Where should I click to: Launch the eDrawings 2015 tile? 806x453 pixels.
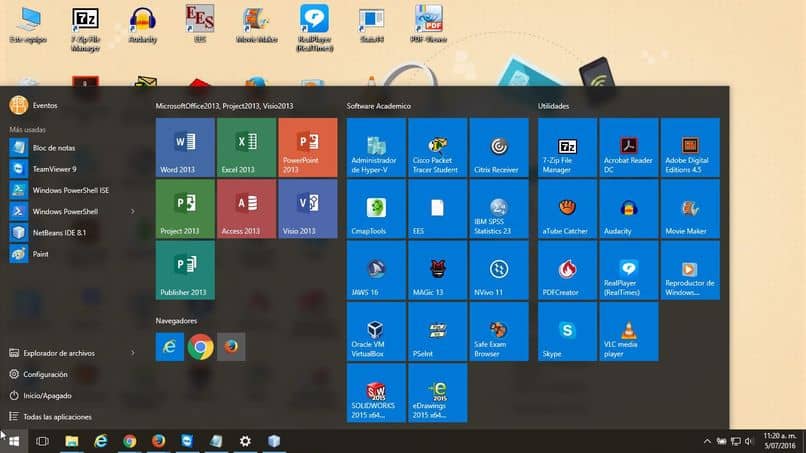(437, 393)
